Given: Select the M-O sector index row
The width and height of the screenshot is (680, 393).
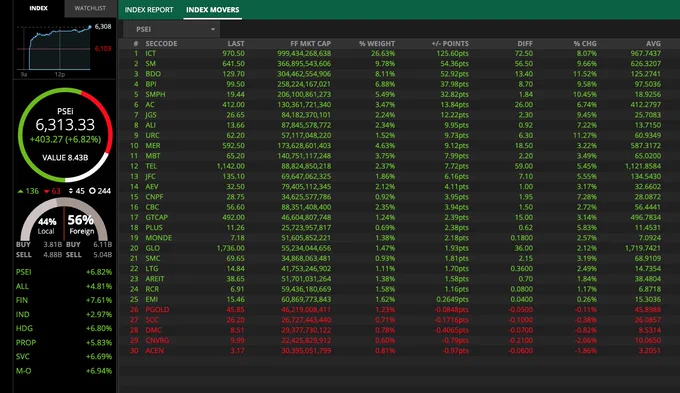Looking at the screenshot, I should tap(64, 371).
